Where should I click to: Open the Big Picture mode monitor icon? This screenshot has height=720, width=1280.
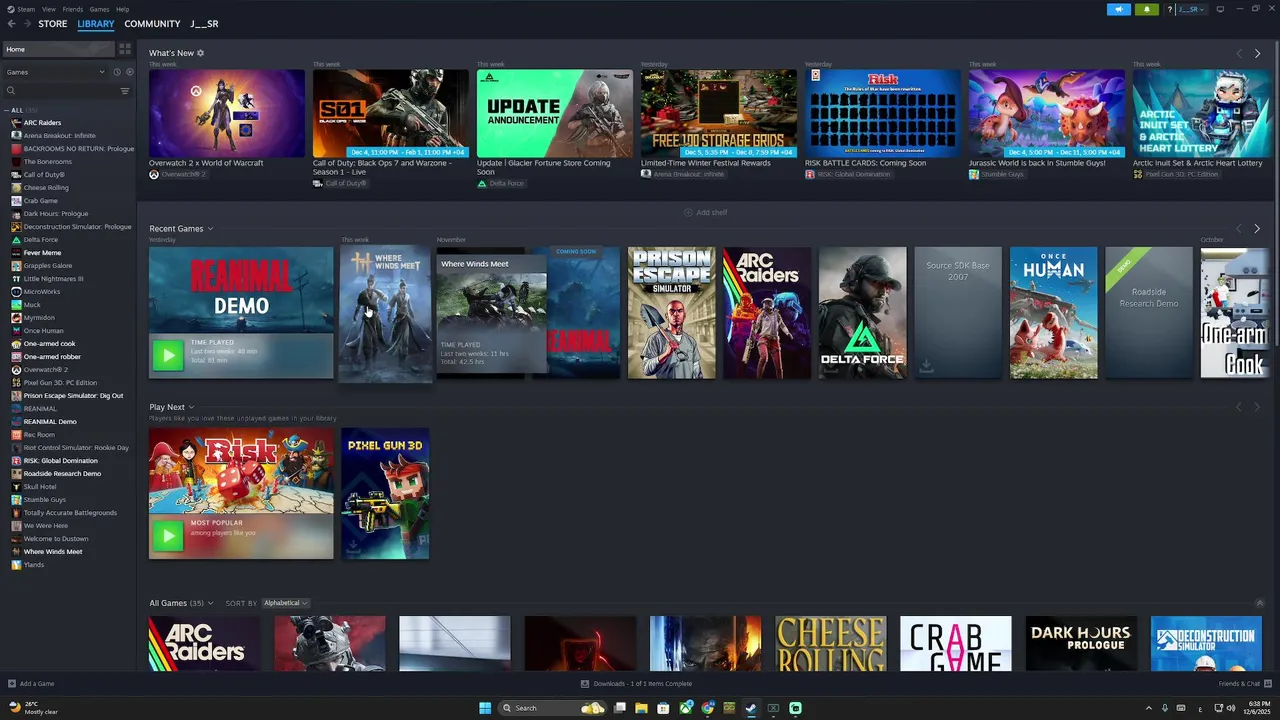[1220, 9]
